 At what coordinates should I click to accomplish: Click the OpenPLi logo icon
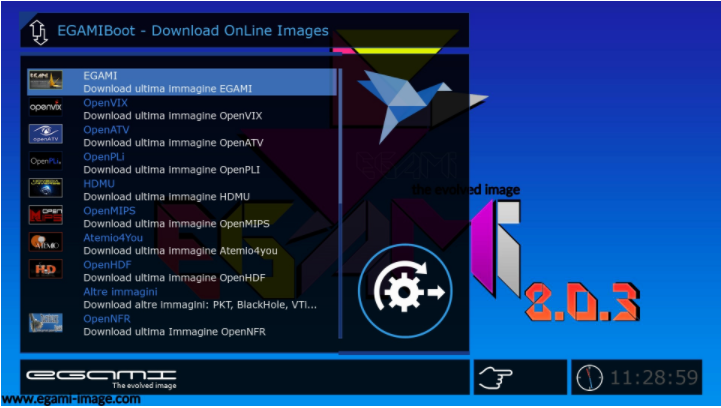pyautogui.click(x=46, y=161)
